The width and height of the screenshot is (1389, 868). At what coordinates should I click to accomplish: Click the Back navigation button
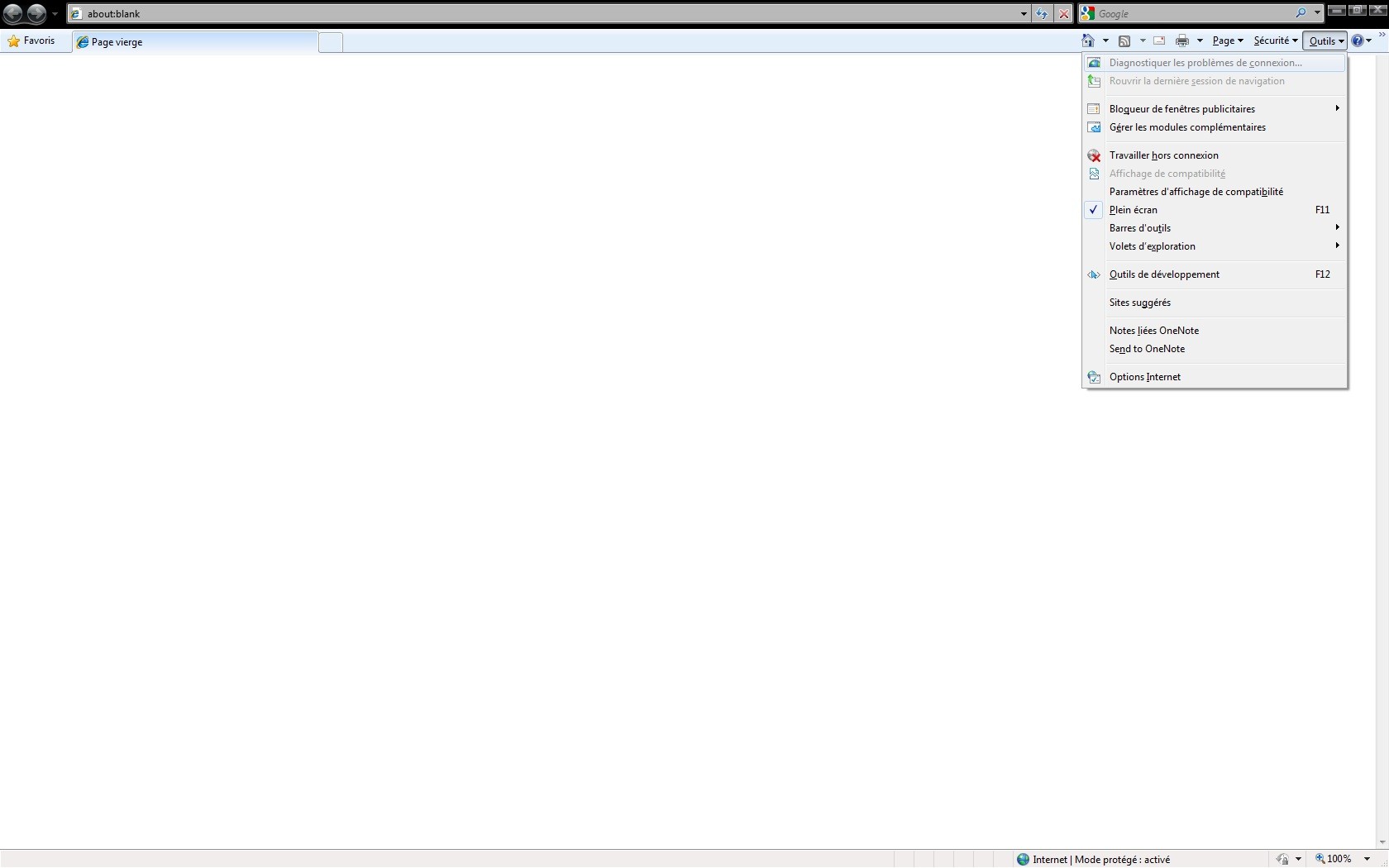(x=13, y=13)
